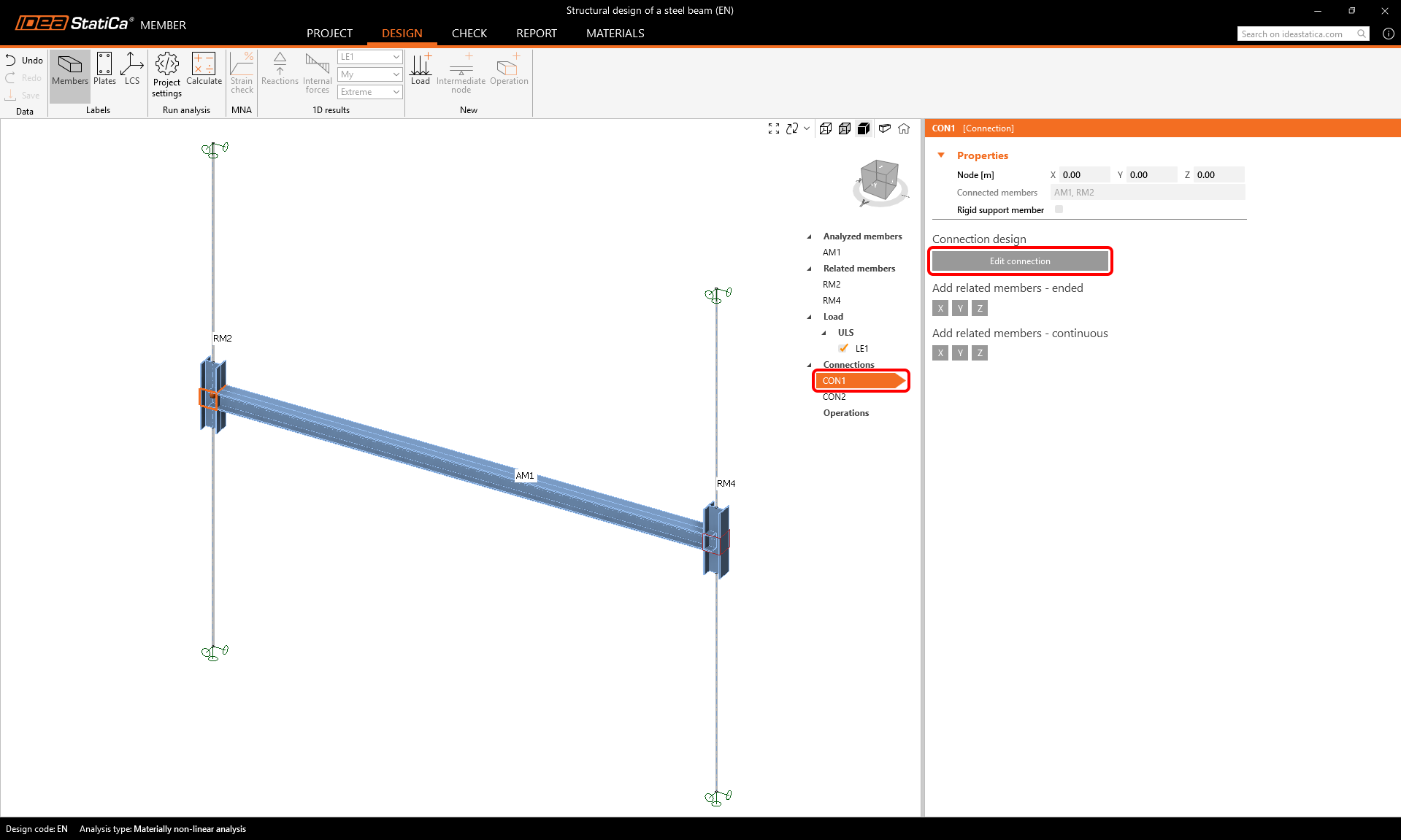This screenshot has height=840, width=1401.
Task: Click the home view icon
Action: (x=904, y=129)
